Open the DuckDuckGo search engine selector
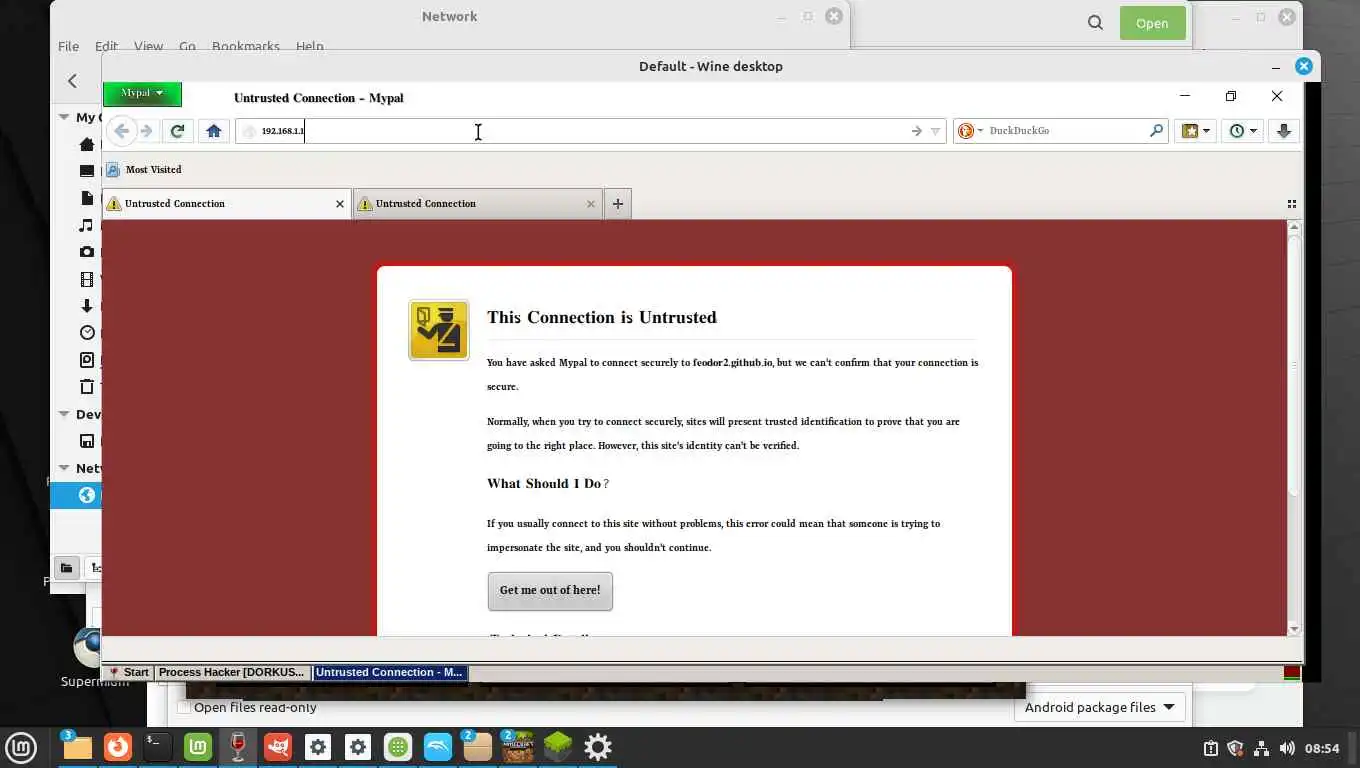Image resolution: width=1360 pixels, height=768 pixels. point(970,131)
